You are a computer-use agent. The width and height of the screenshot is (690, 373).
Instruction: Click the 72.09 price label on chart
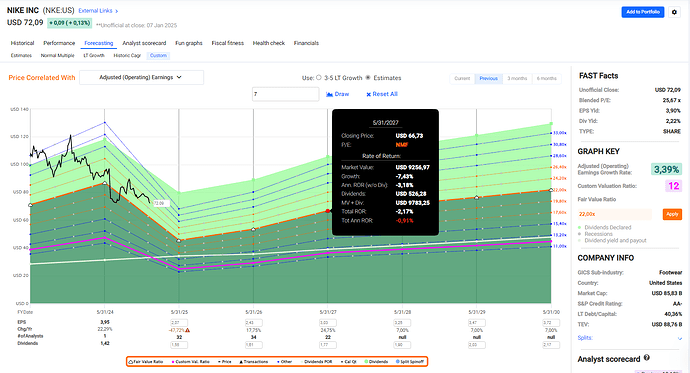click(x=160, y=203)
